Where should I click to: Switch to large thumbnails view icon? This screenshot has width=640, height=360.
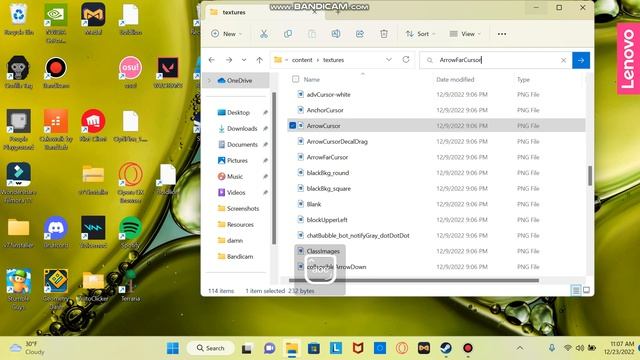tap(587, 290)
